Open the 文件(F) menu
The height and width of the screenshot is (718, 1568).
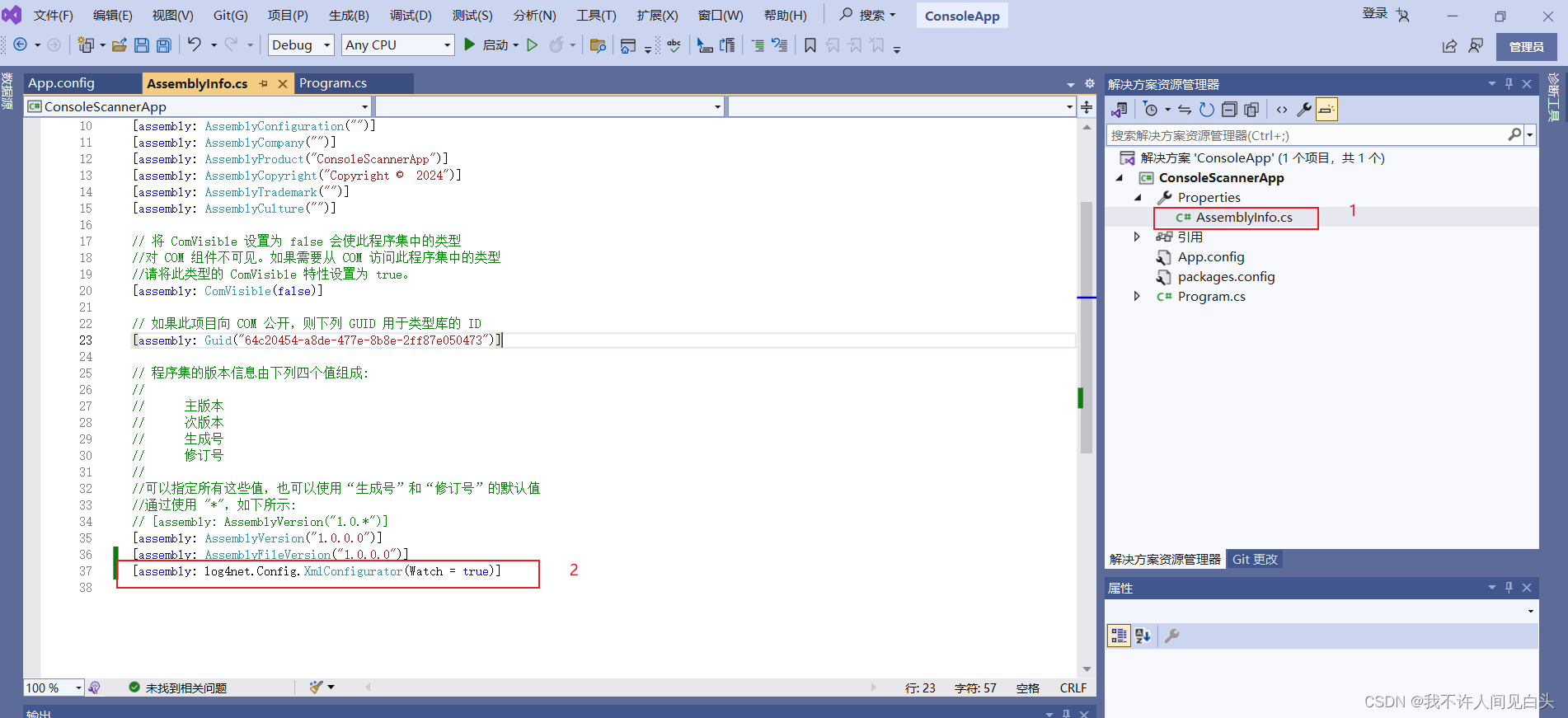pos(53,16)
